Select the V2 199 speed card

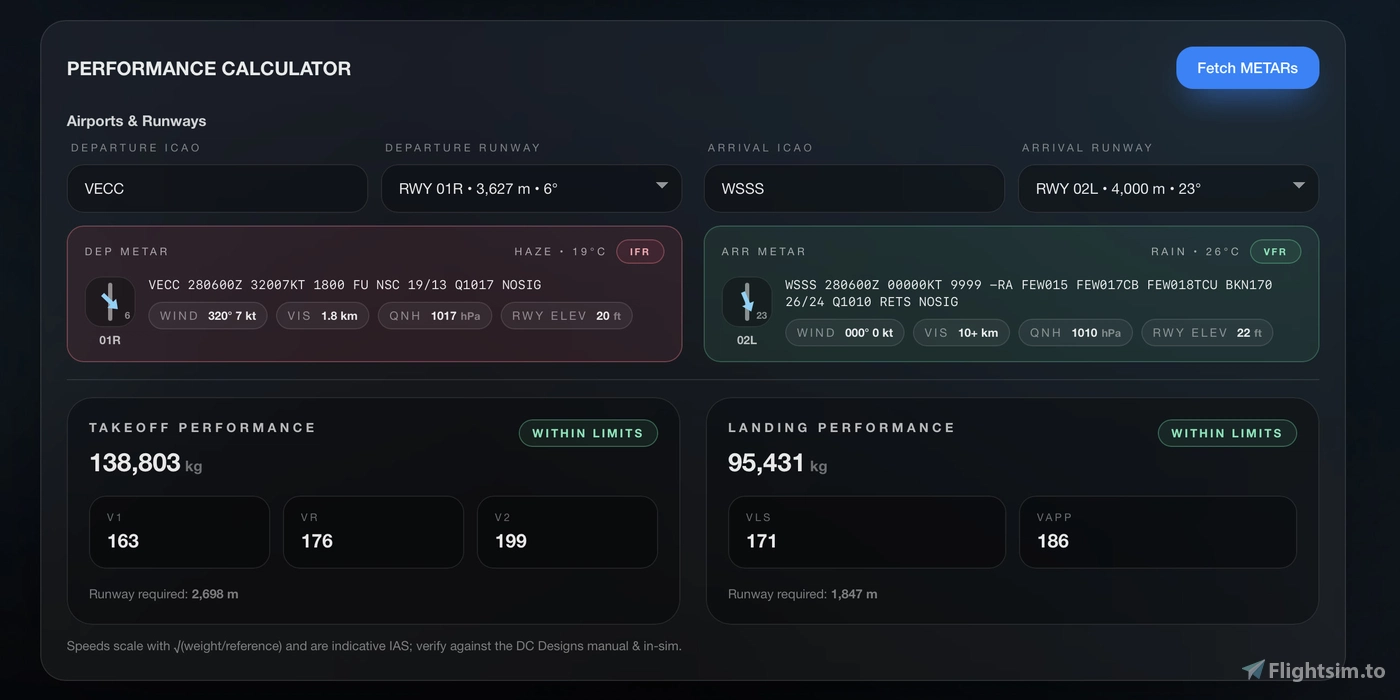[567, 532]
